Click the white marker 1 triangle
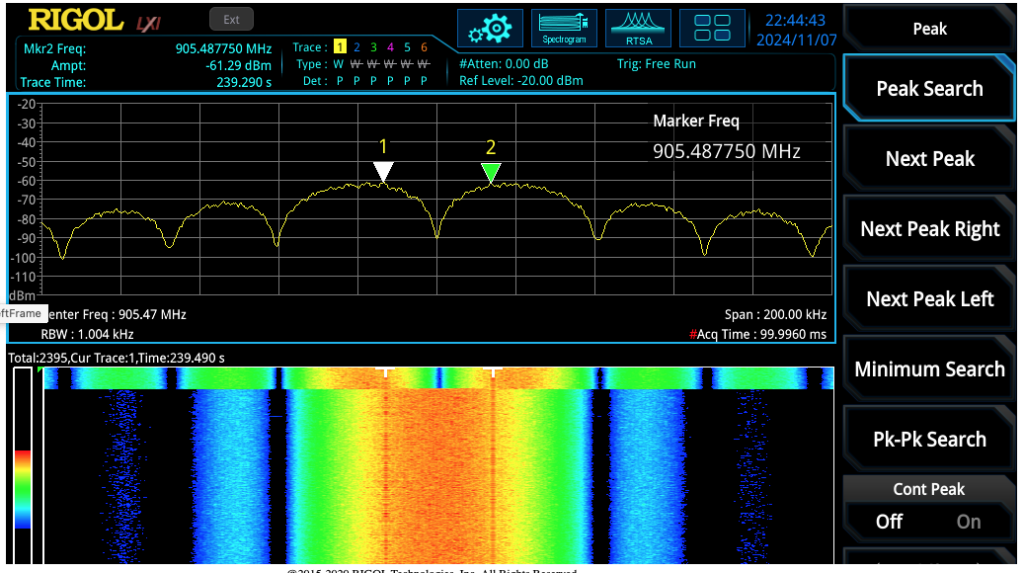Screen dimensions: 1024x573 [383, 172]
